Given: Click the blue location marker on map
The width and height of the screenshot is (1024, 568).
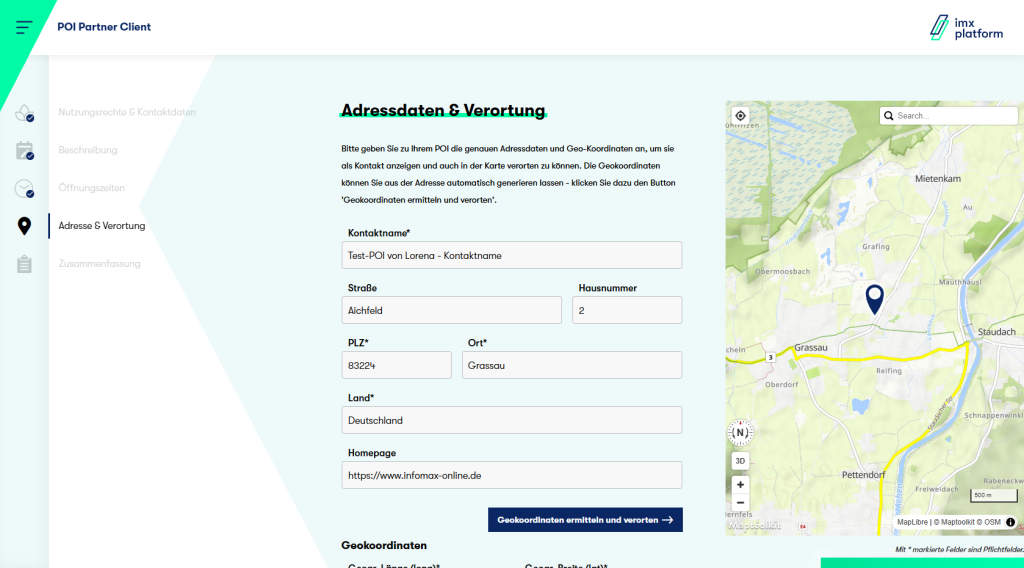Looking at the screenshot, I should pyautogui.click(x=875, y=298).
